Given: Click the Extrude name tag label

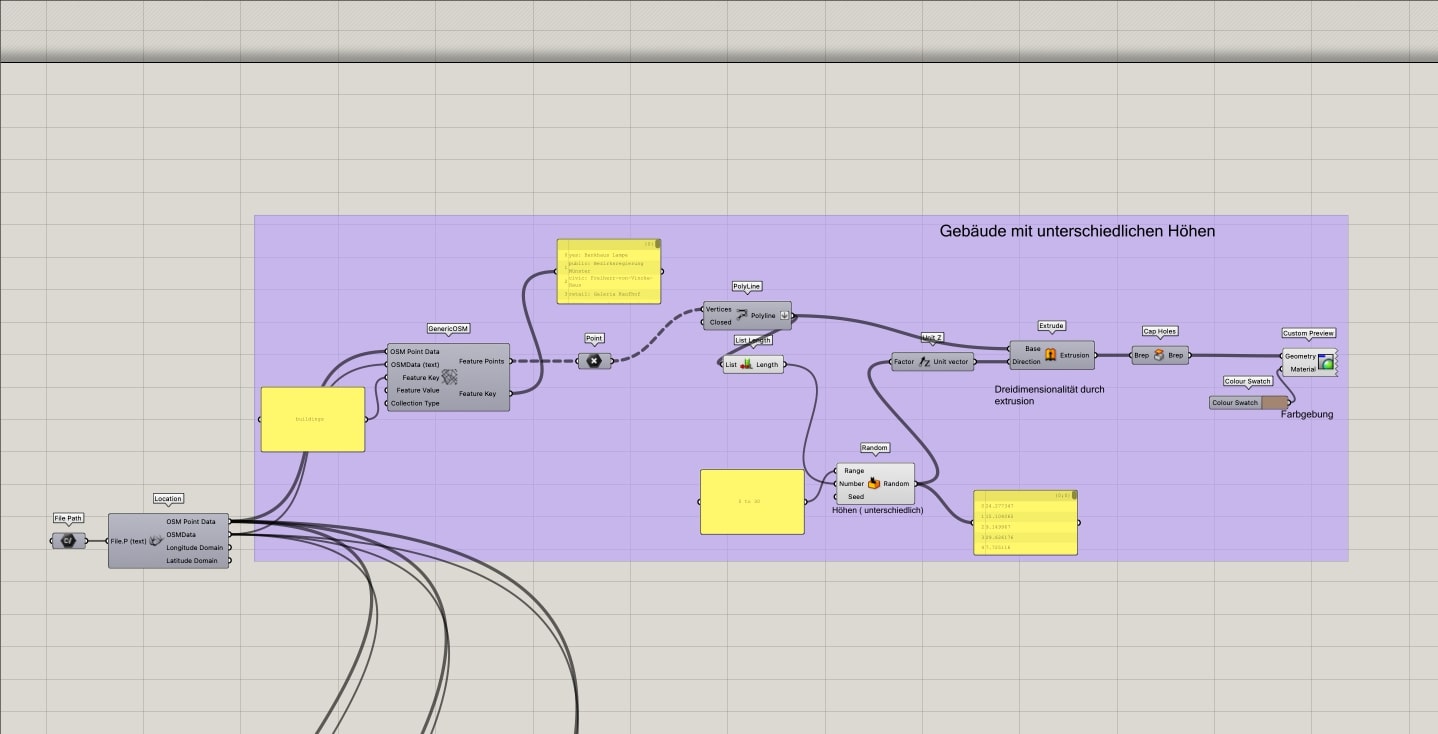Looking at the screenshot, I should [x=1051, y=325].
